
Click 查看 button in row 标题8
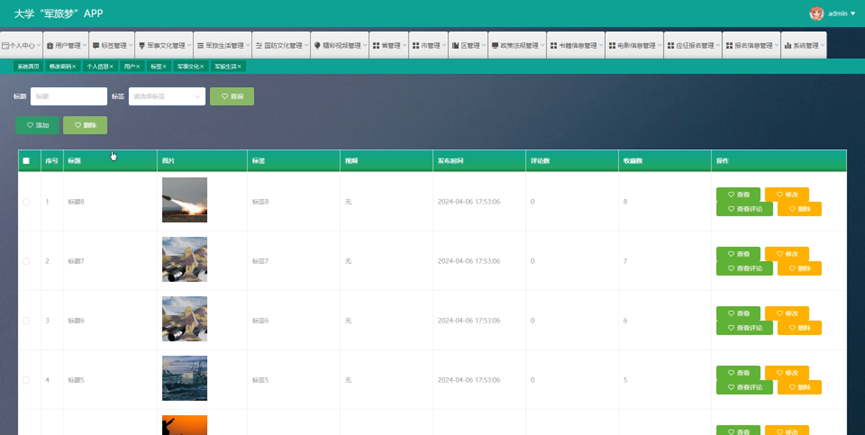click(x=738, y=194)
